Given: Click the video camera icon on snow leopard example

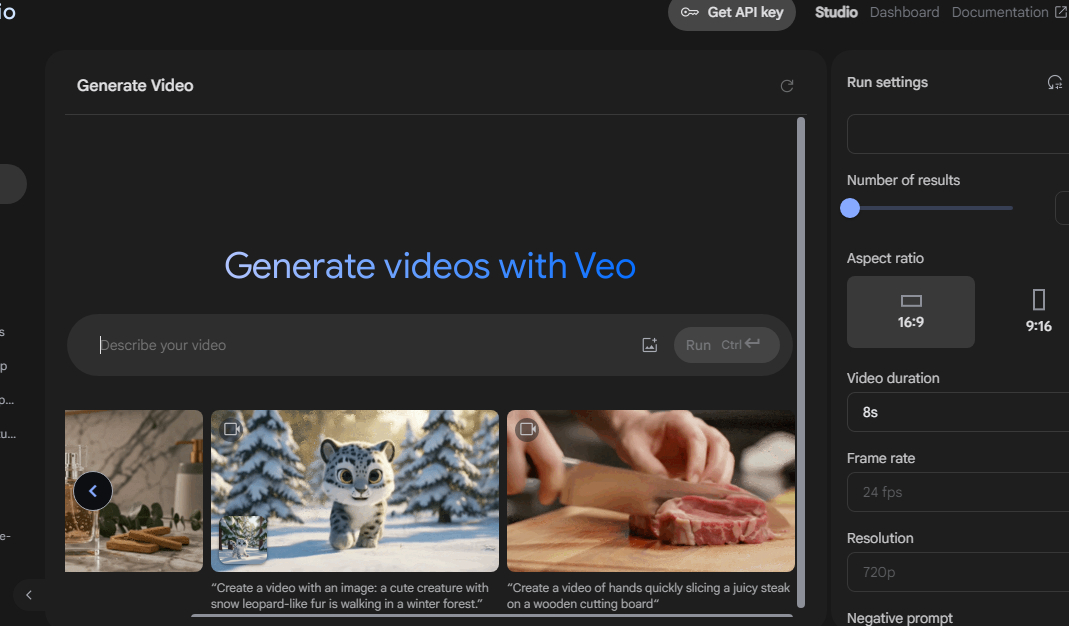Looking at the screenshot, I should point(232,429).
